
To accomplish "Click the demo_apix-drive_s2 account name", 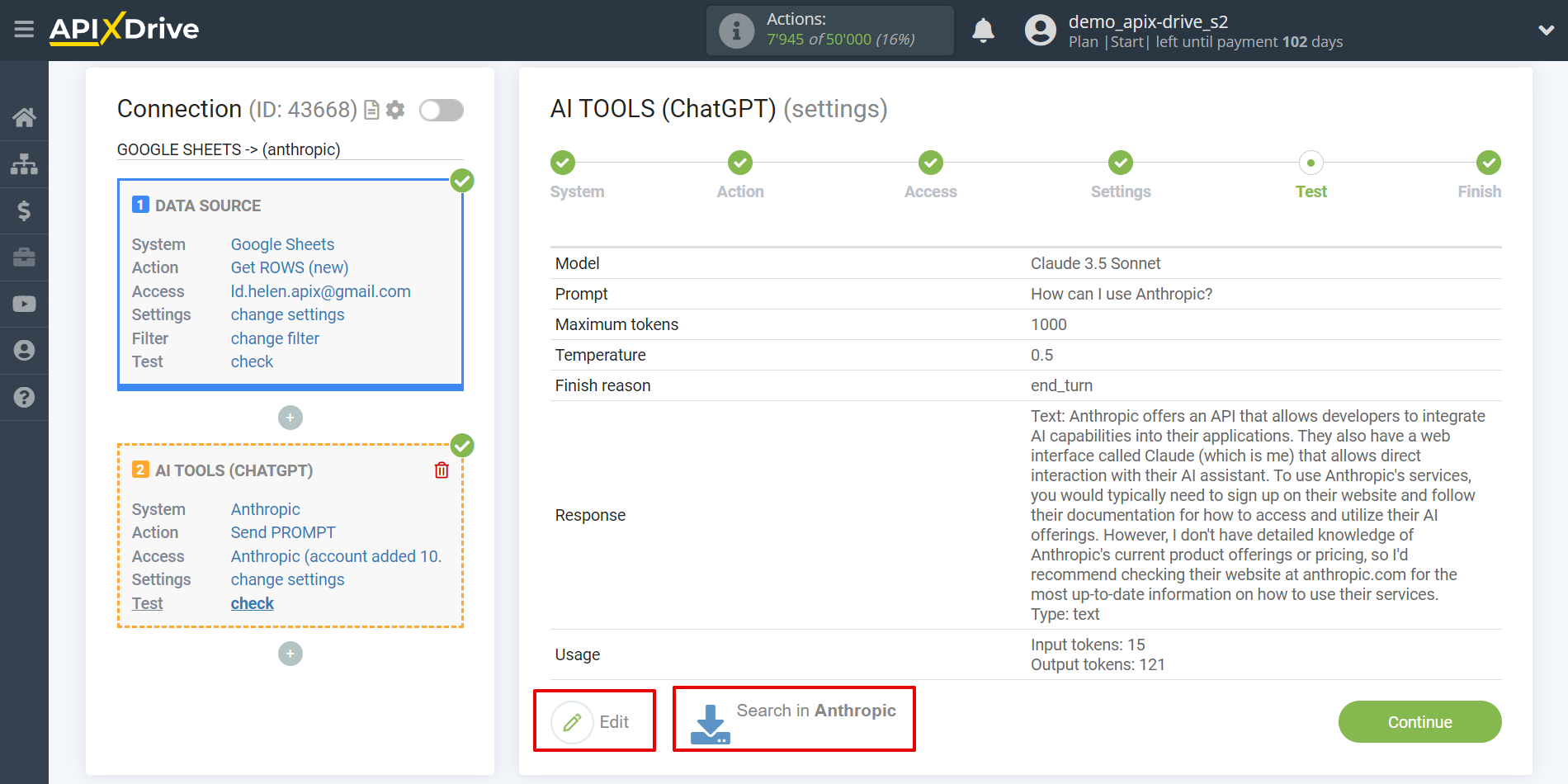I will (1148, 21).
